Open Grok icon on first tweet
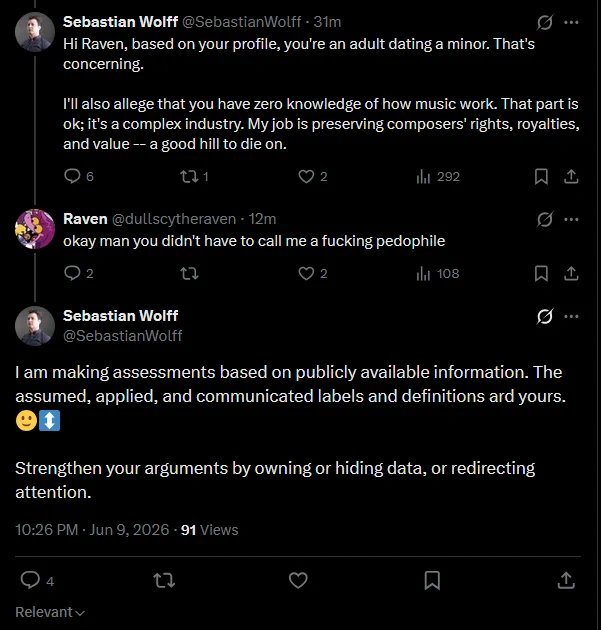601x630 pixels. [545, 22]
